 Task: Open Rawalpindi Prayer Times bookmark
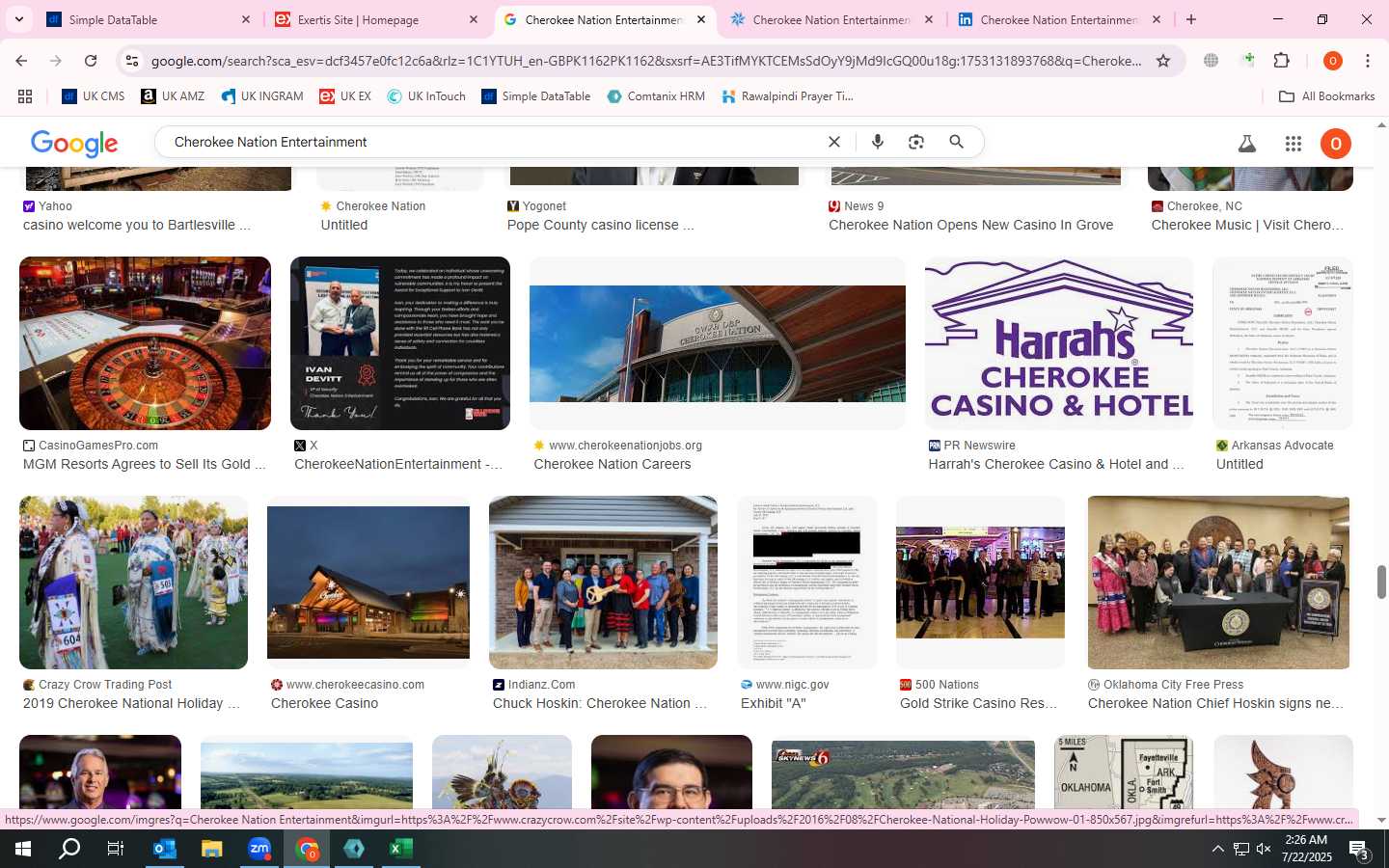pos(787,96)
